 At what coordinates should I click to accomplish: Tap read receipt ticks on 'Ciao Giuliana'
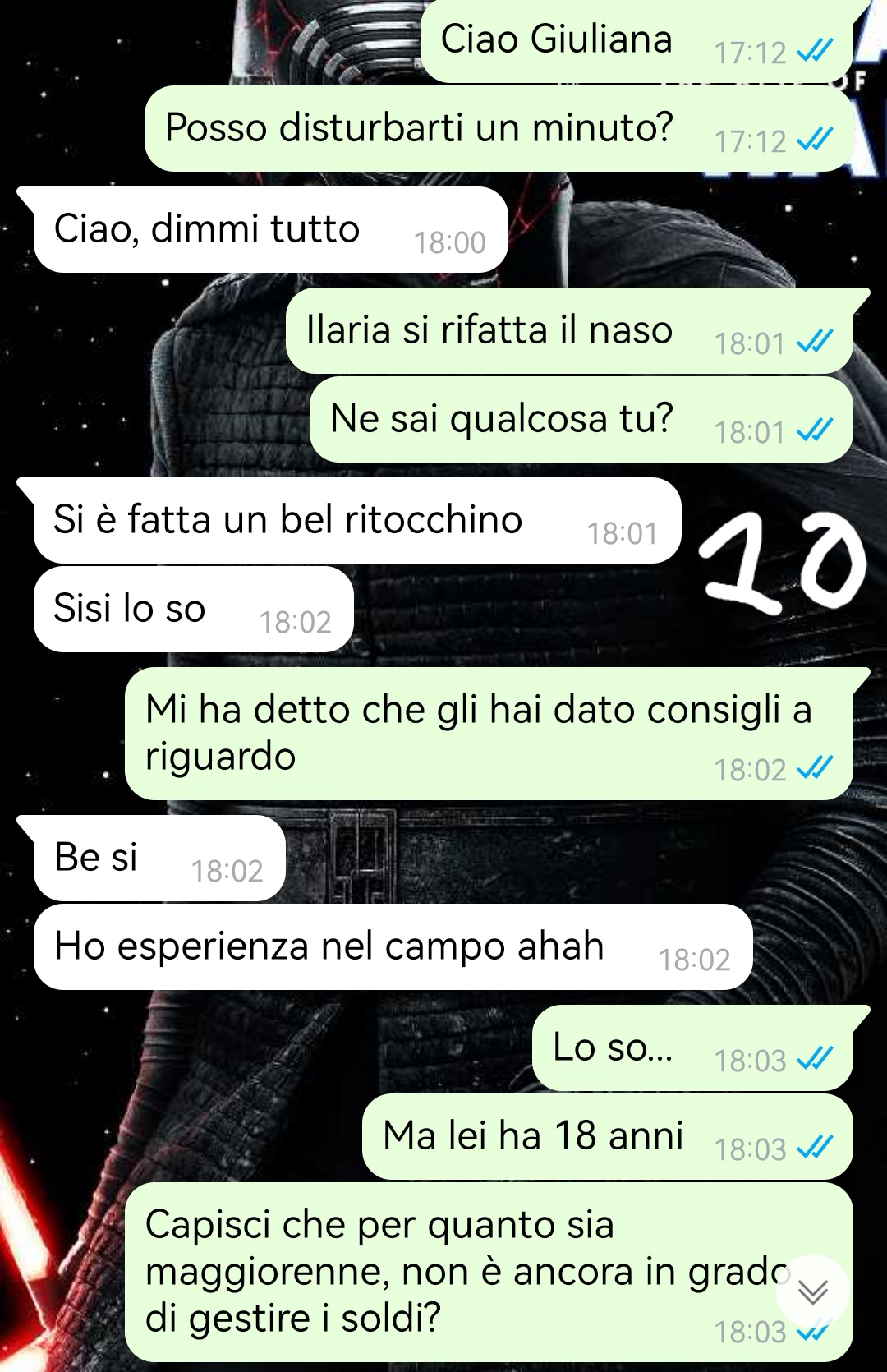pyautogui.click(x=816, y=53)
